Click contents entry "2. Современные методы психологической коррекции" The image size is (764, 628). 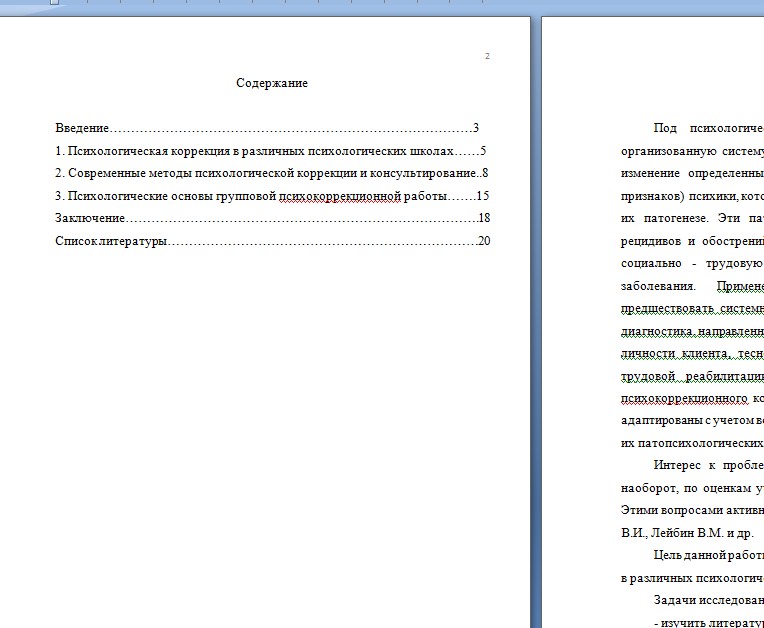(271, 173)
